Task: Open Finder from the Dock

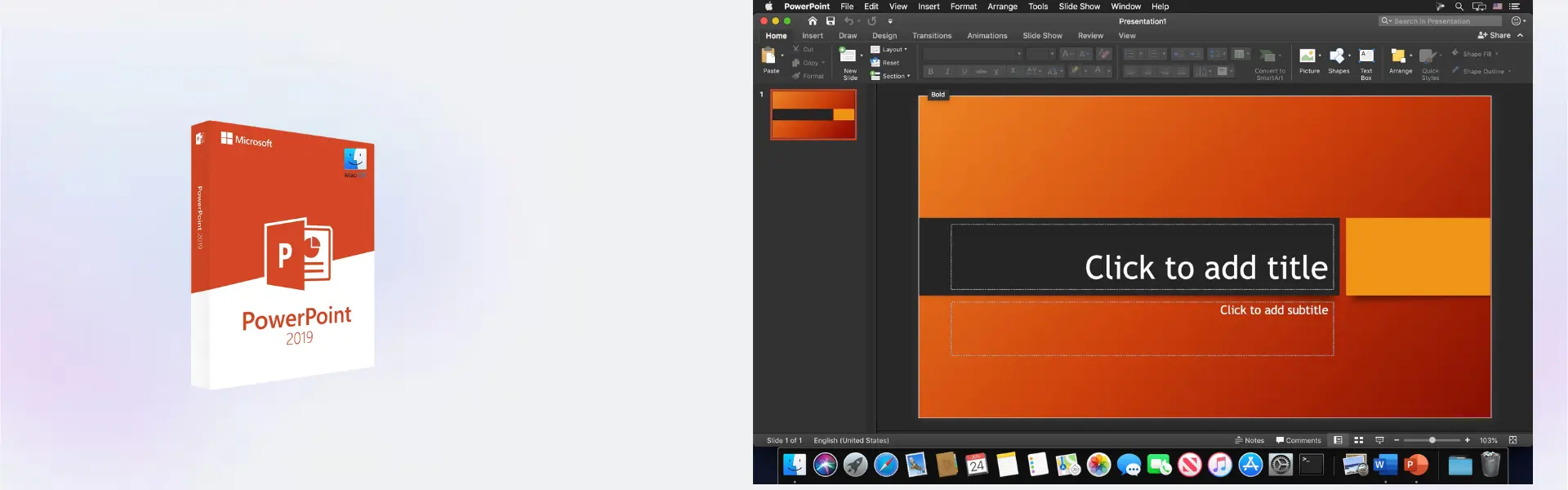Action: 794,465
